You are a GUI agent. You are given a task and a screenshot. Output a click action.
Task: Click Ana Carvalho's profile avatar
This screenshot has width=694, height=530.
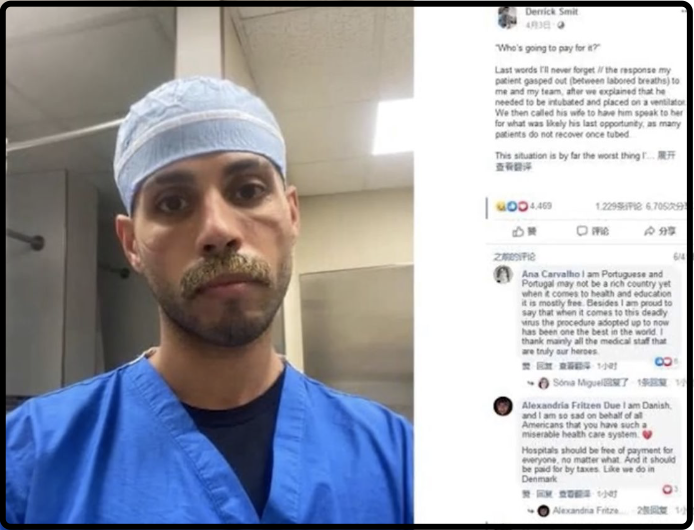click(x=503, y=275)
